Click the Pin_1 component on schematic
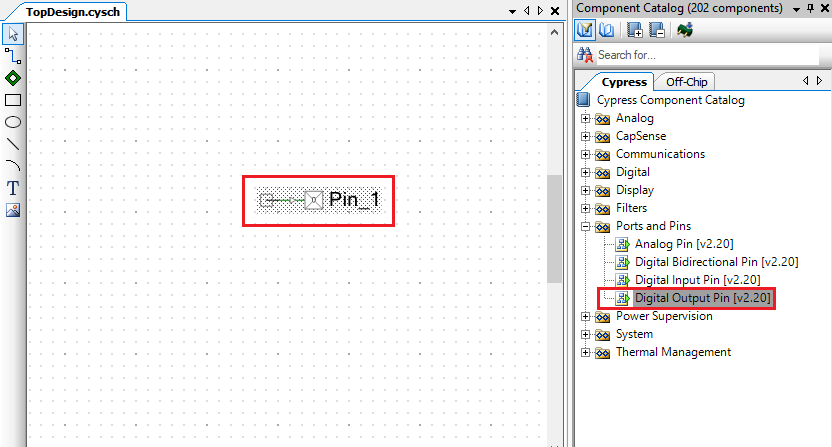Image resolution: width=832 pixels, height=447 pixels. [x=319, y=200]
